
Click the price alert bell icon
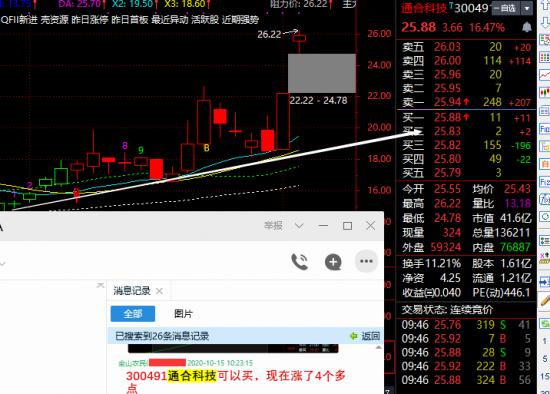pos(526,27)
